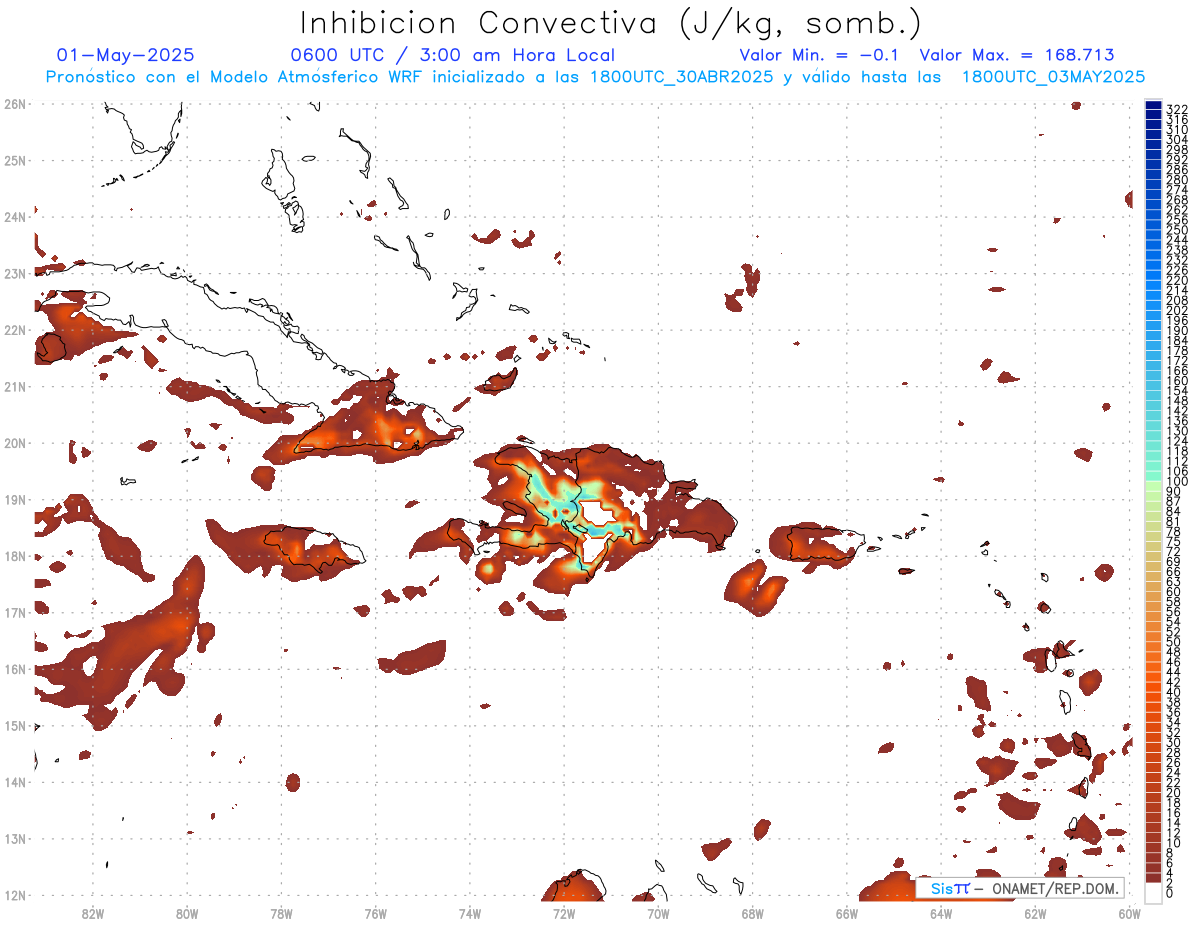Click the 13N latitude label

click(x=14, y=839)
